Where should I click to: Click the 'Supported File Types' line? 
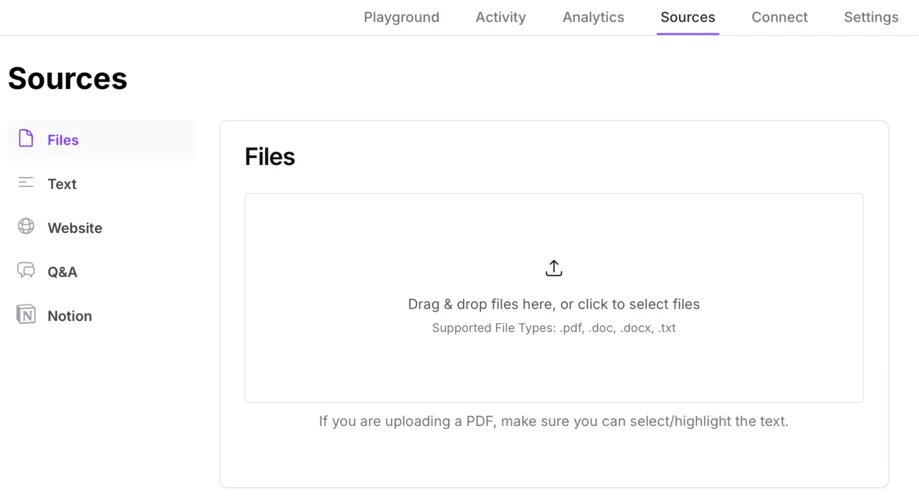click(x=554, y=328)
